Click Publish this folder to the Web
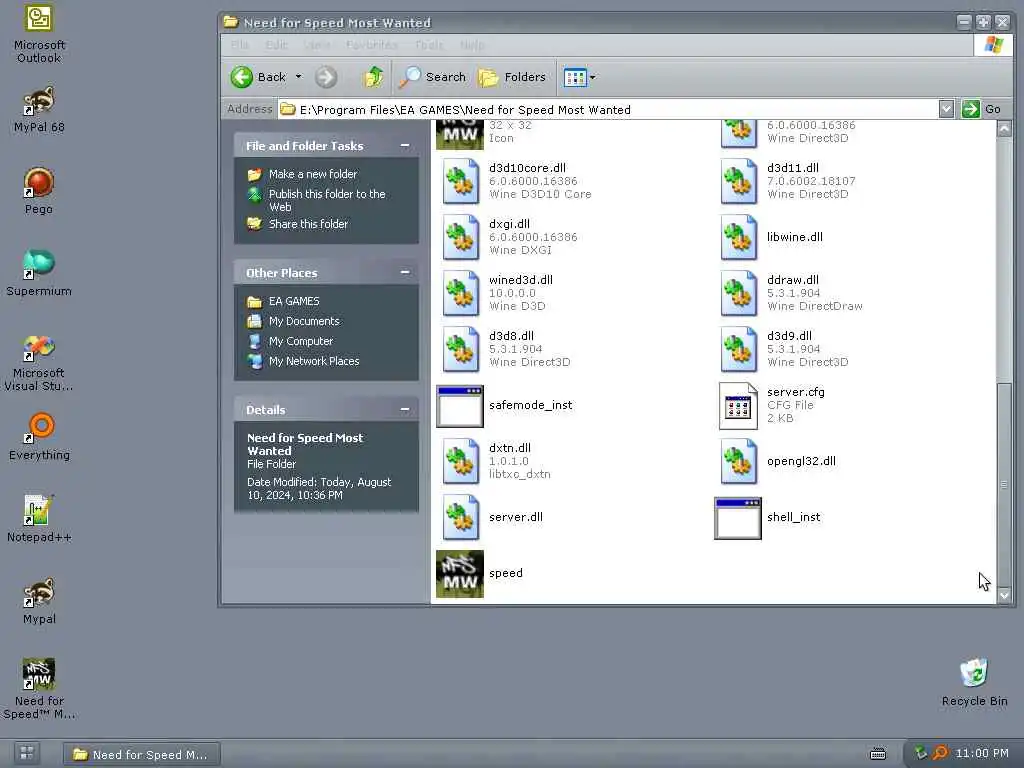Image resolution: width=1024 pixels, height=768 pixels. 327,200
